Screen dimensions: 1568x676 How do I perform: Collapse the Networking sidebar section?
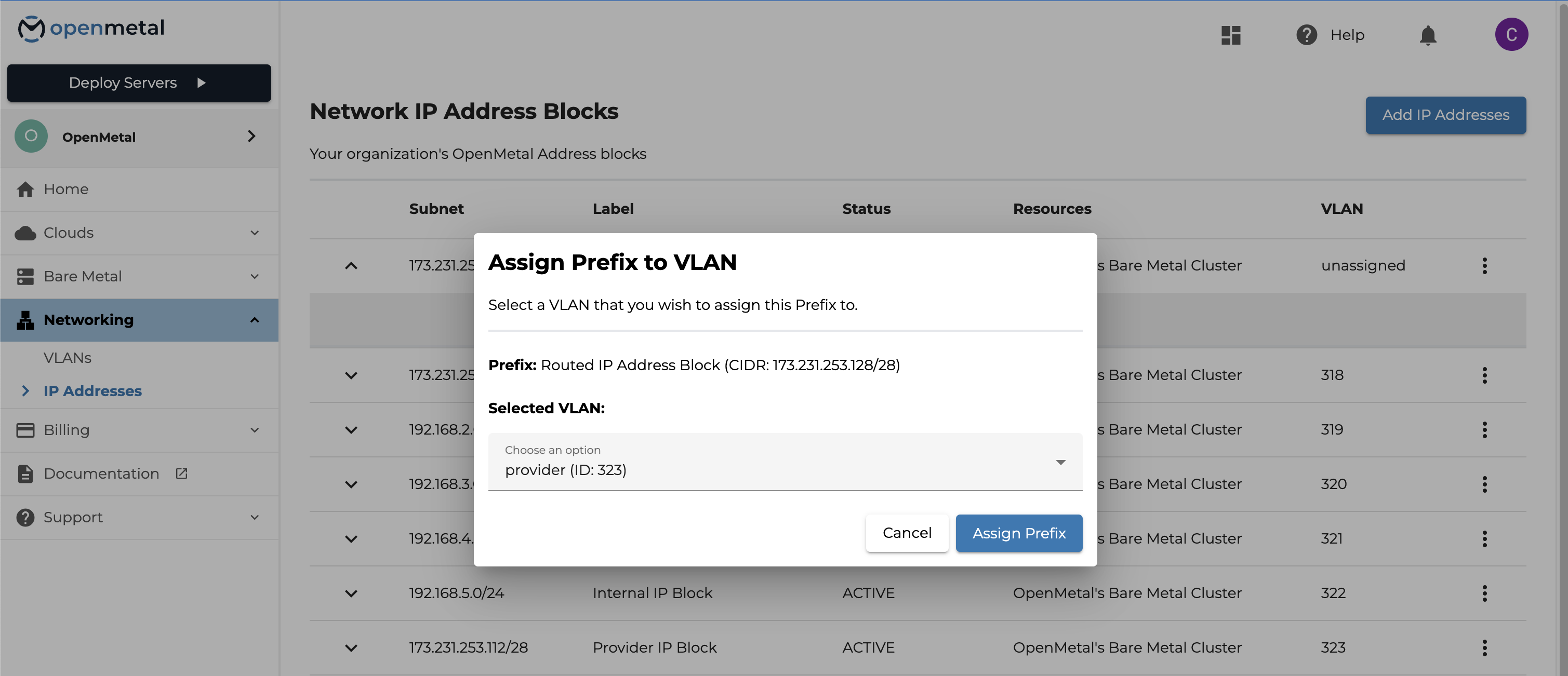point(255,320)
